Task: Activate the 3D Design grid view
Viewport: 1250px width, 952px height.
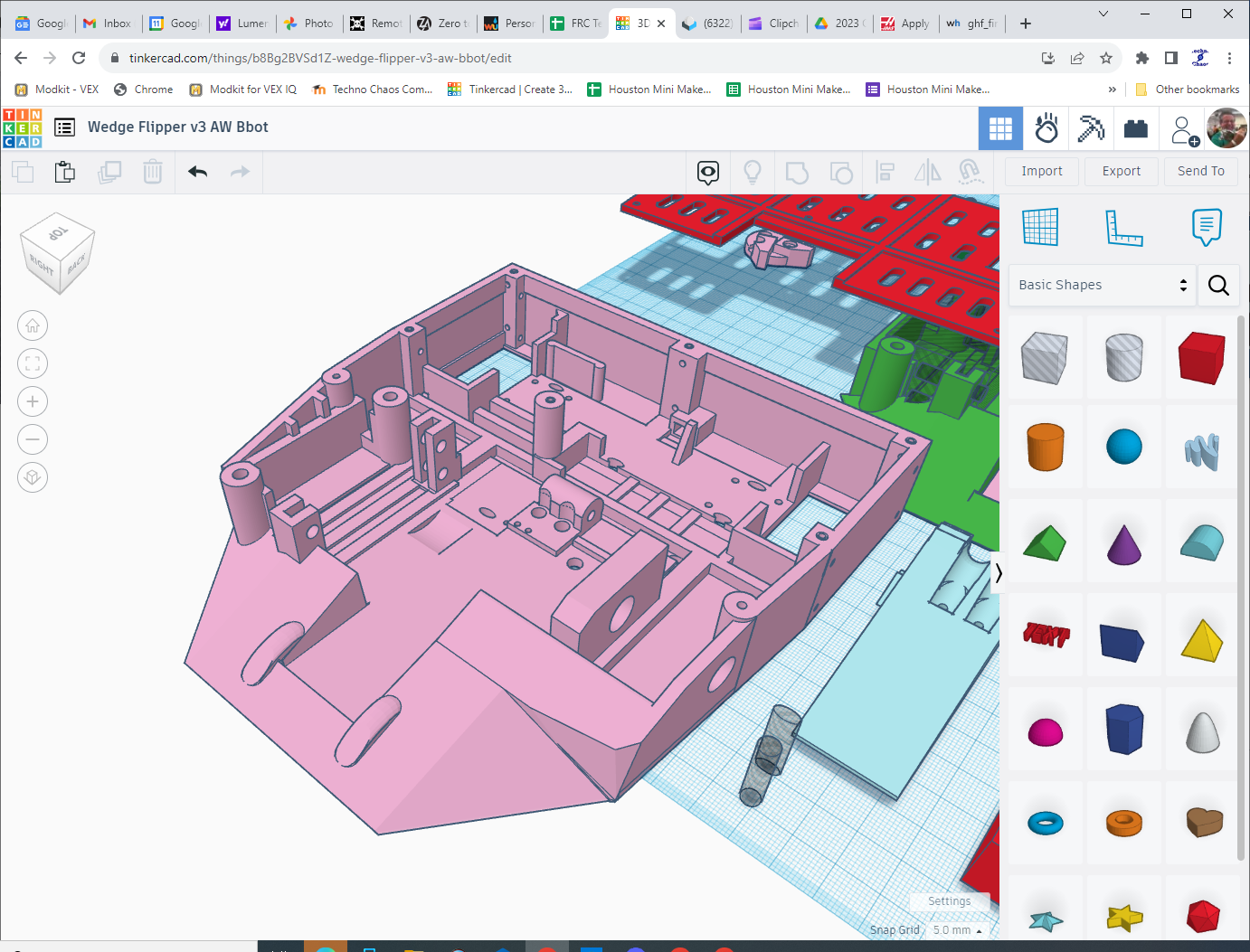Action: [x=1000, y=128]
